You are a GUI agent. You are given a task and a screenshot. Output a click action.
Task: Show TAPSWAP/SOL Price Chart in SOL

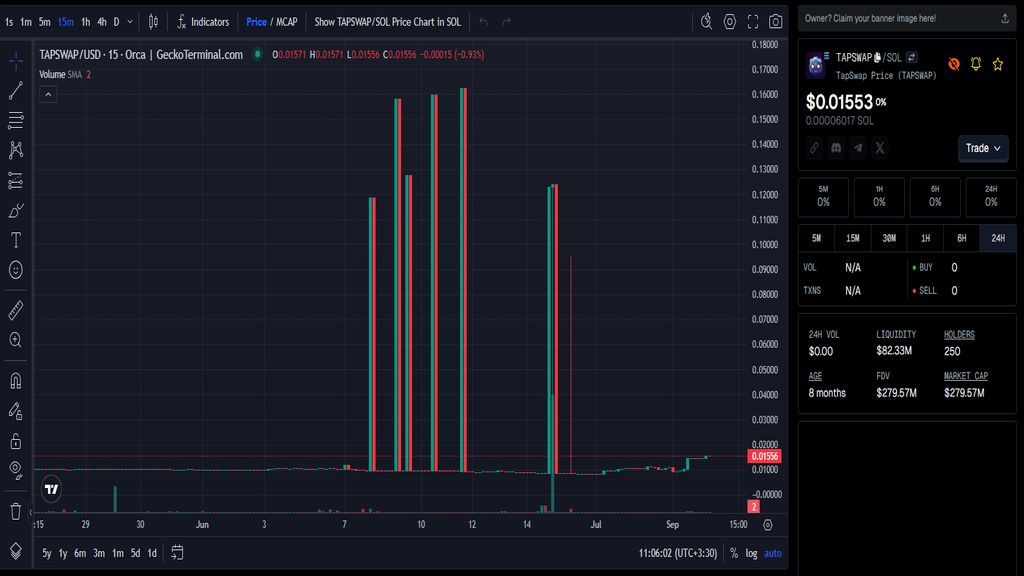(387, 22)
